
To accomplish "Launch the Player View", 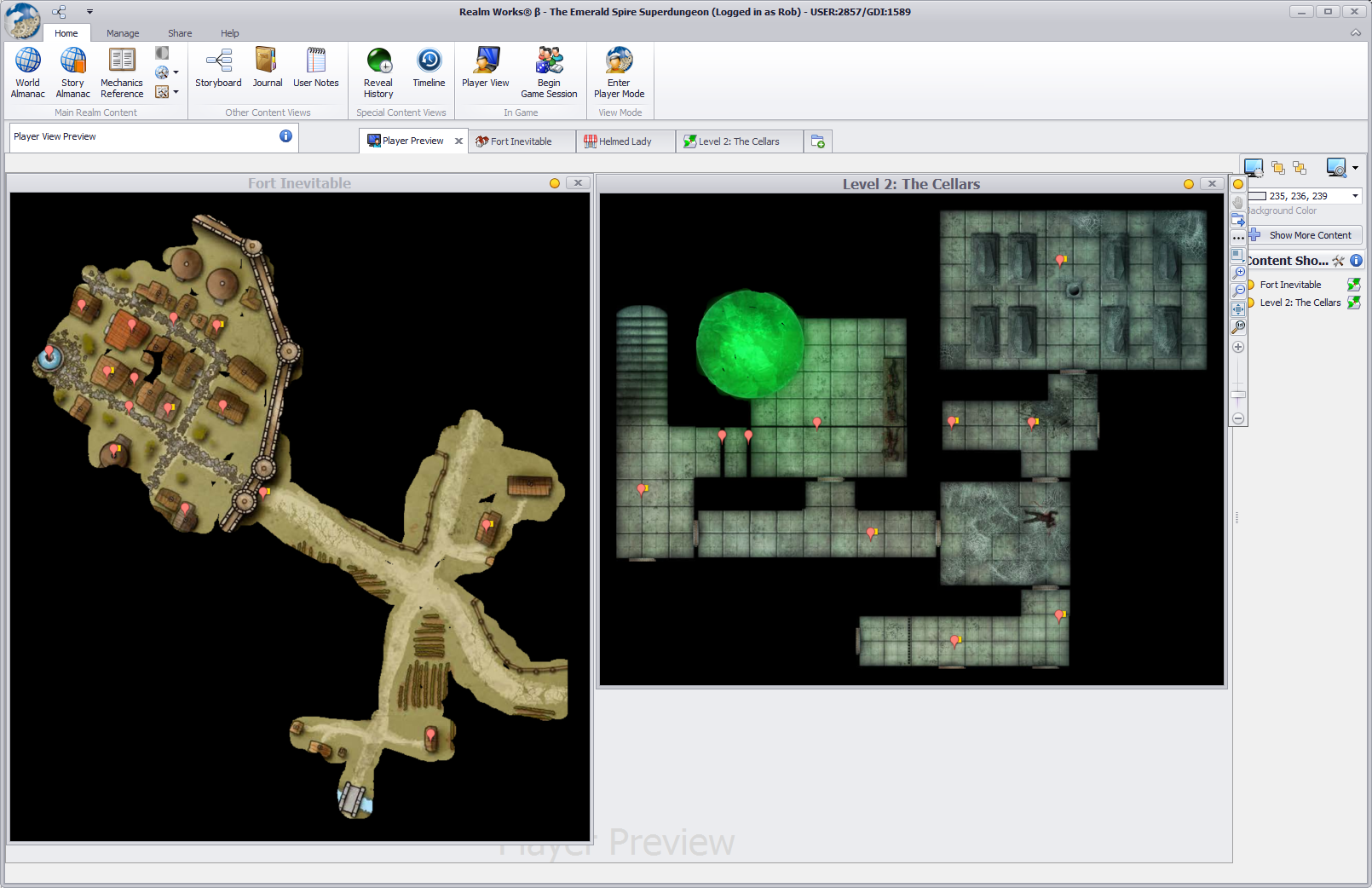I will (x=486, y=68).
